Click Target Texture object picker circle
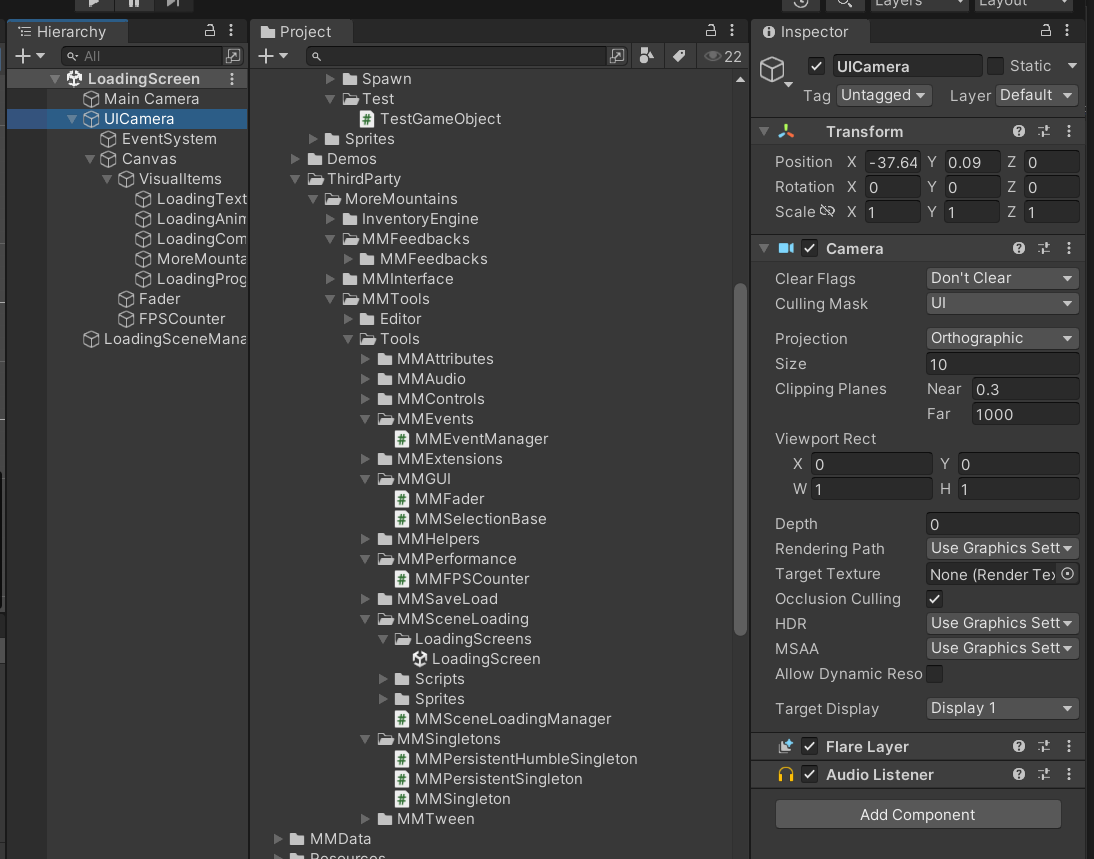This screenshot has height=859, width=1094. click(1067, 574)
